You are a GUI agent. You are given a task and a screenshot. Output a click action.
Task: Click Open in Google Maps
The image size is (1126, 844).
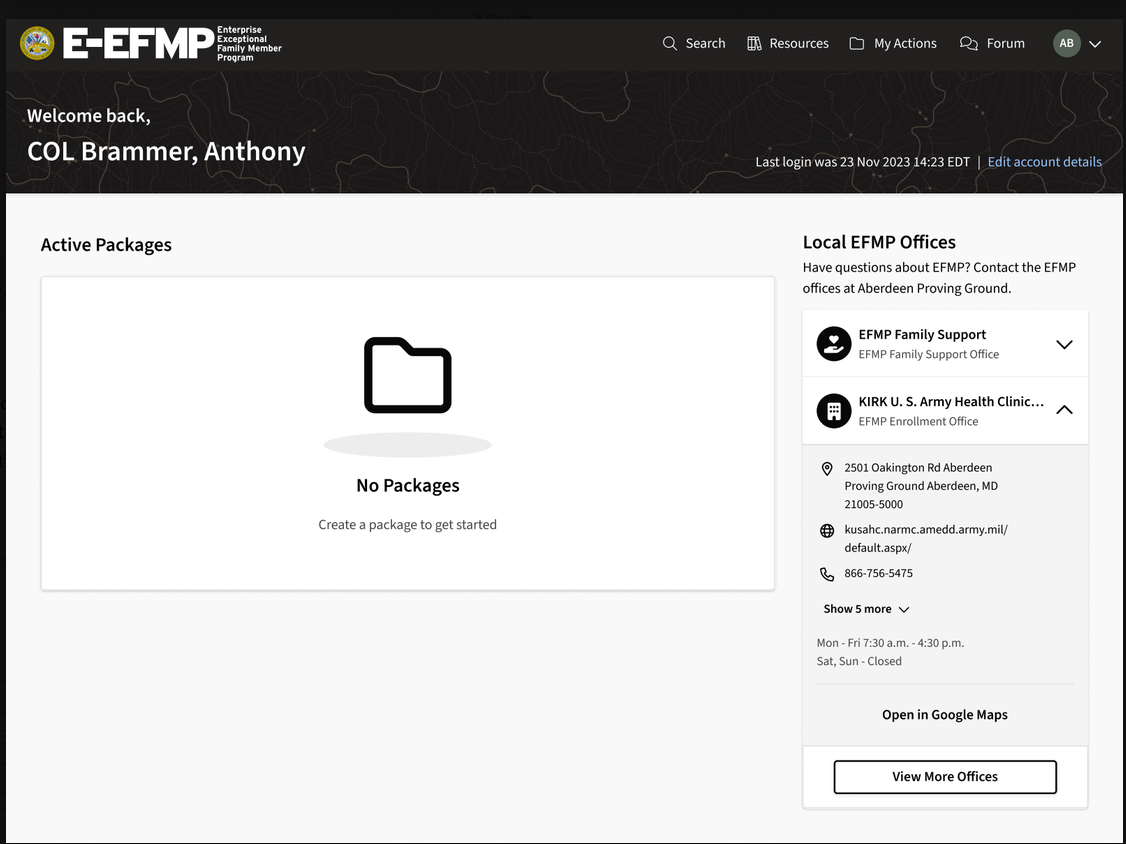pos(945,715)
